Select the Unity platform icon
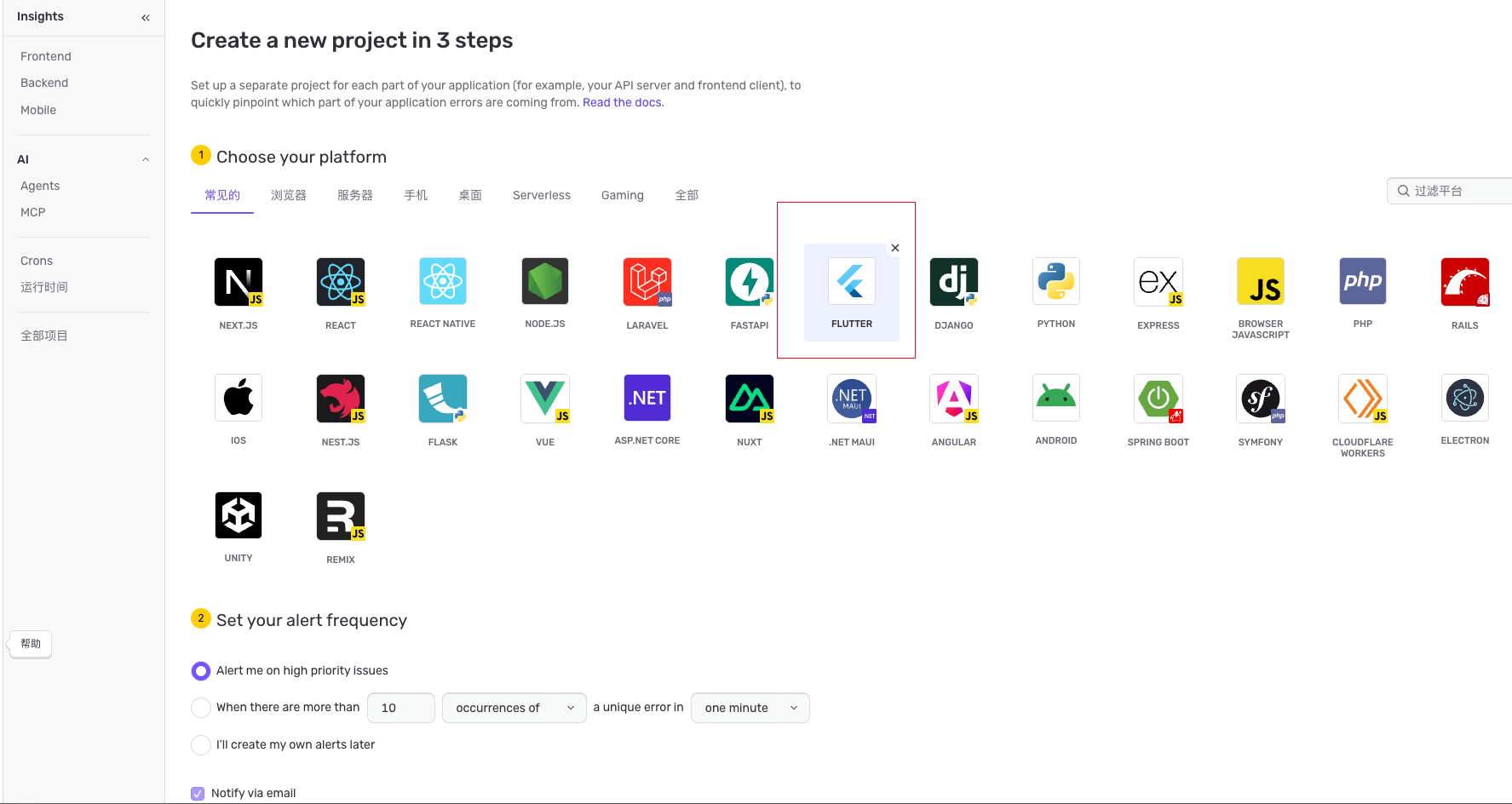The width and height of the screenshot is (1512, 804). (239, 515)
